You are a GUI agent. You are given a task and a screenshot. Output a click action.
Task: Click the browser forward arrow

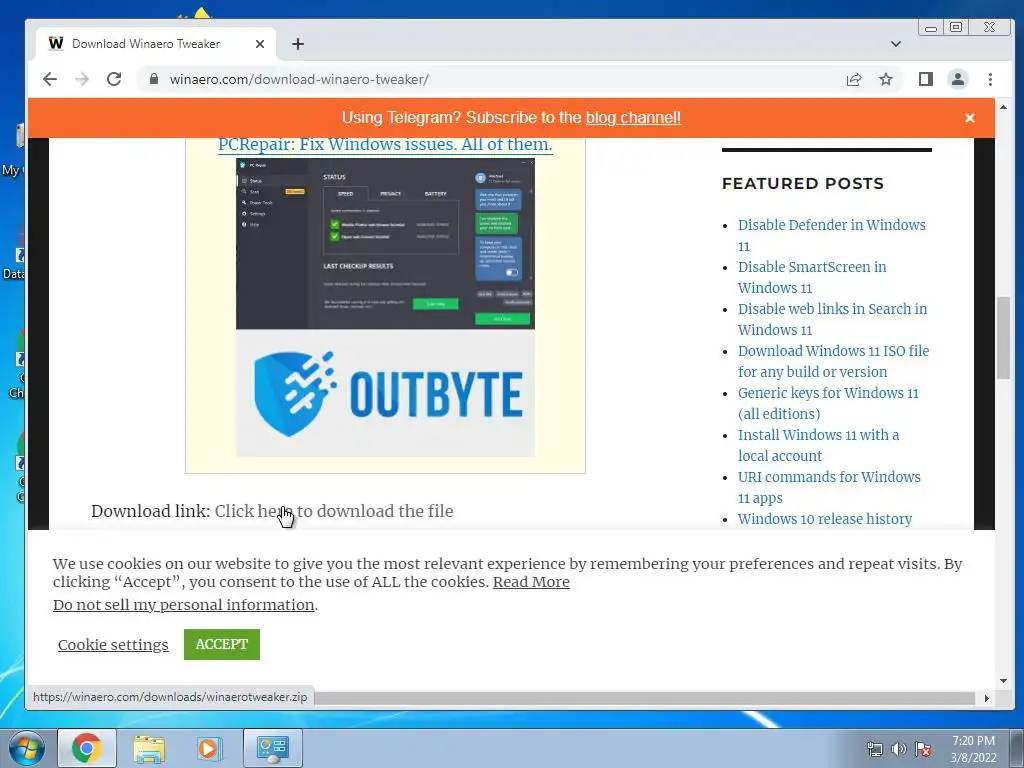pyautogui.click(x=82, y=79)
